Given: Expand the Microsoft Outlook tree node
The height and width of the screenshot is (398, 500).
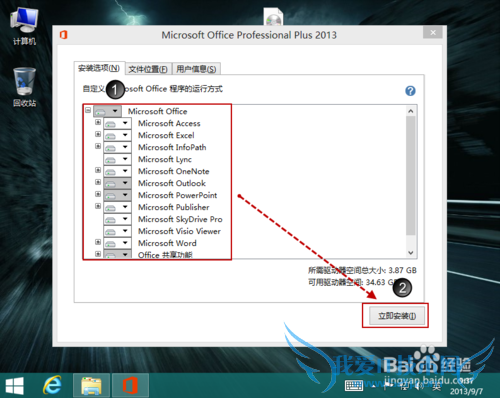Looking at the screenshot, I should coord(98,182).
